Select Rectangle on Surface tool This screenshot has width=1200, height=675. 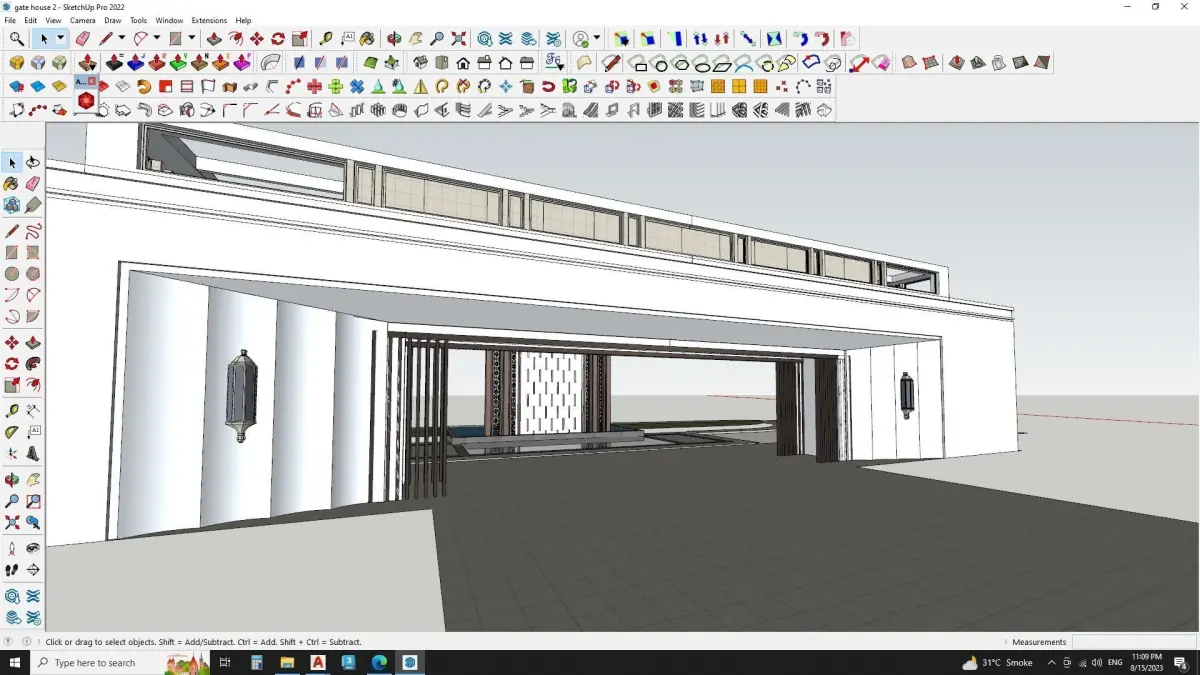[x=639, y=62]
